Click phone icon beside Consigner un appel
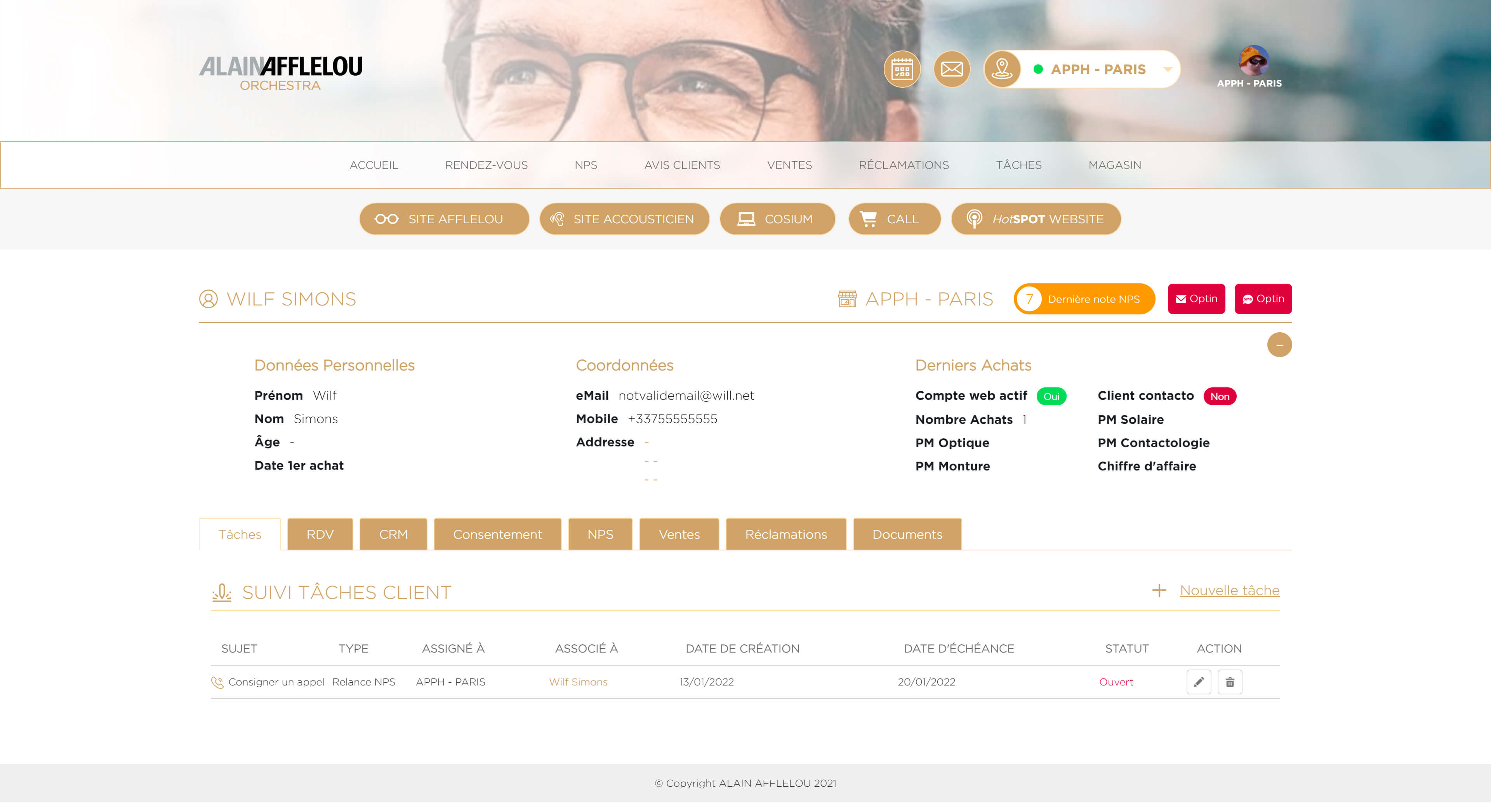1491x812 pixels. (217, 682)
